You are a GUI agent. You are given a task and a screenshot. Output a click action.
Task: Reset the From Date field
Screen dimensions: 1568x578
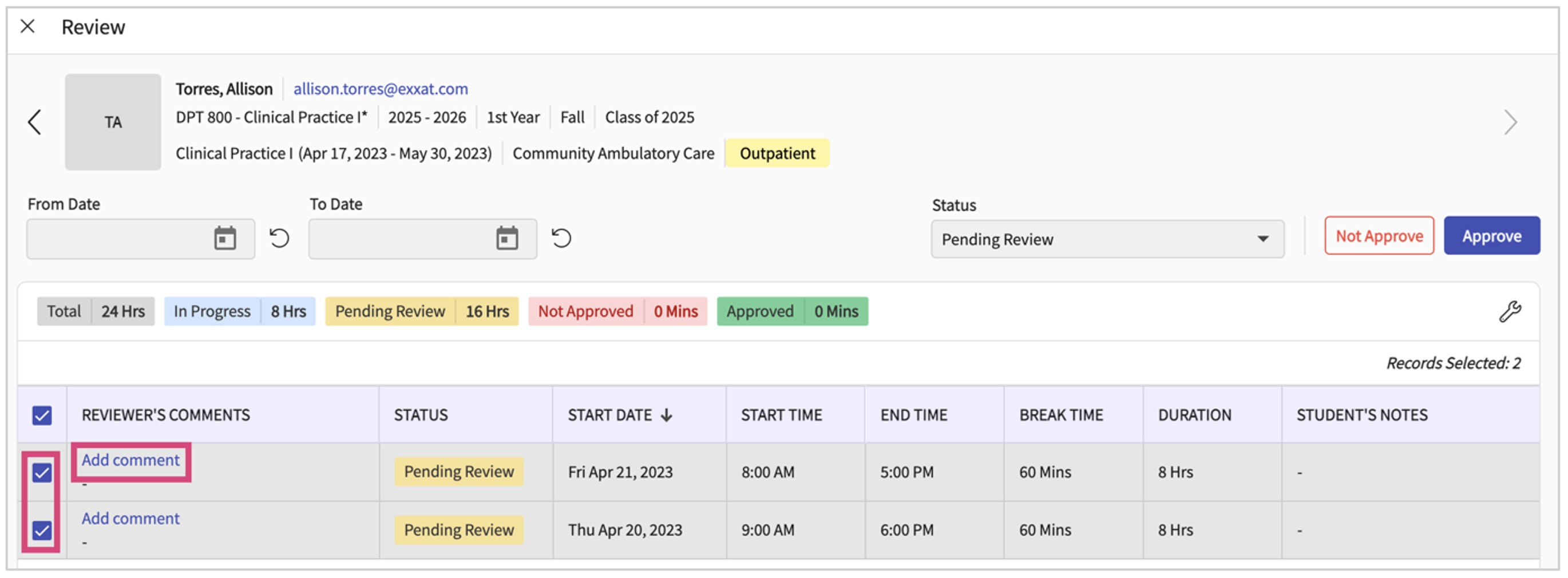279,239
